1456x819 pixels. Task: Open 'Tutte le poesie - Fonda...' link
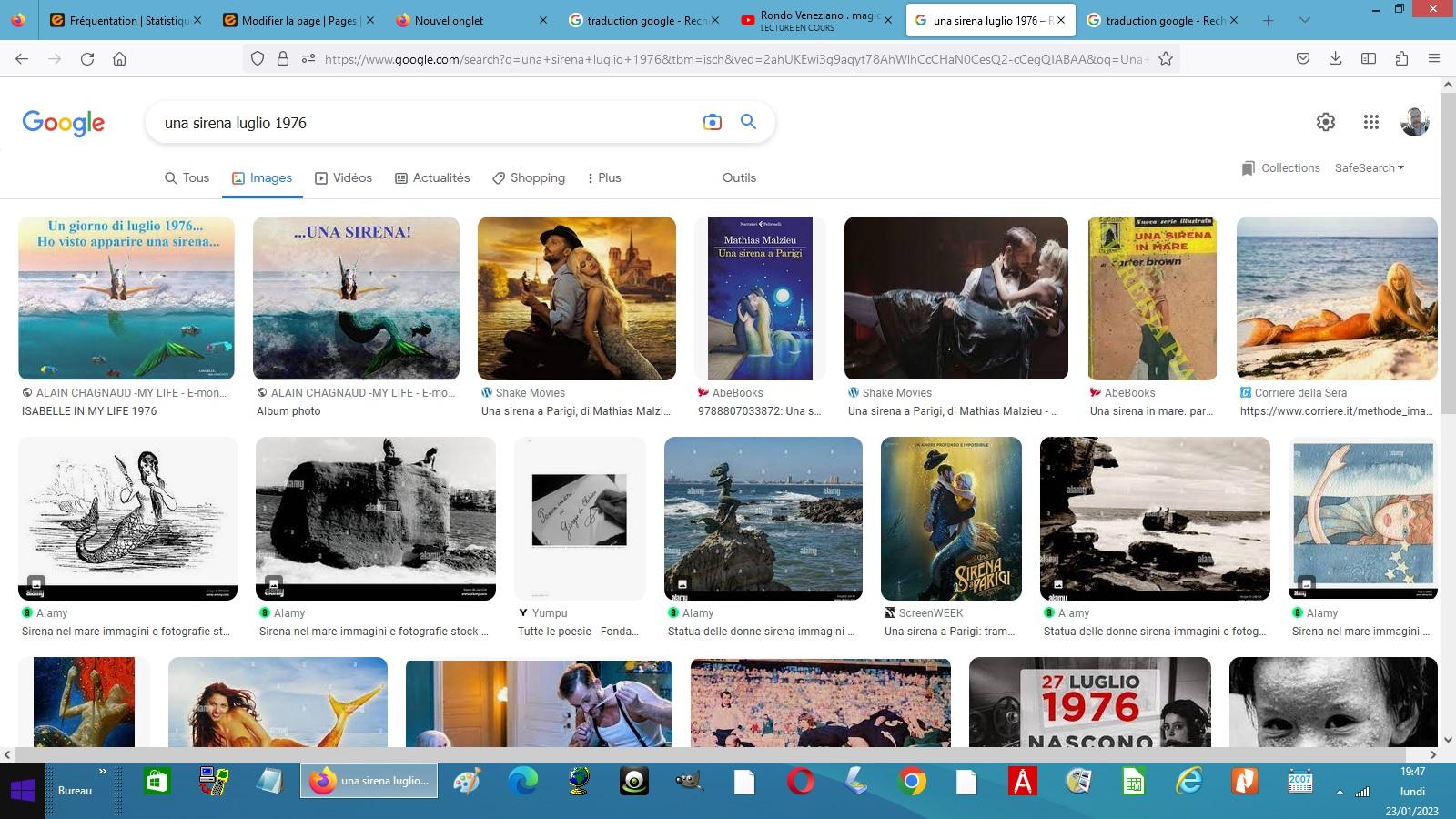578,632
